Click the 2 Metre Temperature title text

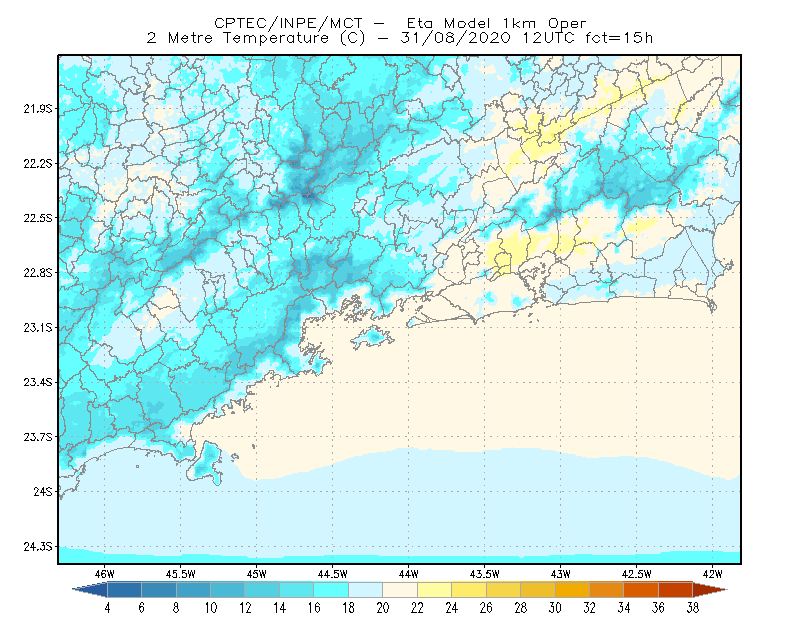238,38
